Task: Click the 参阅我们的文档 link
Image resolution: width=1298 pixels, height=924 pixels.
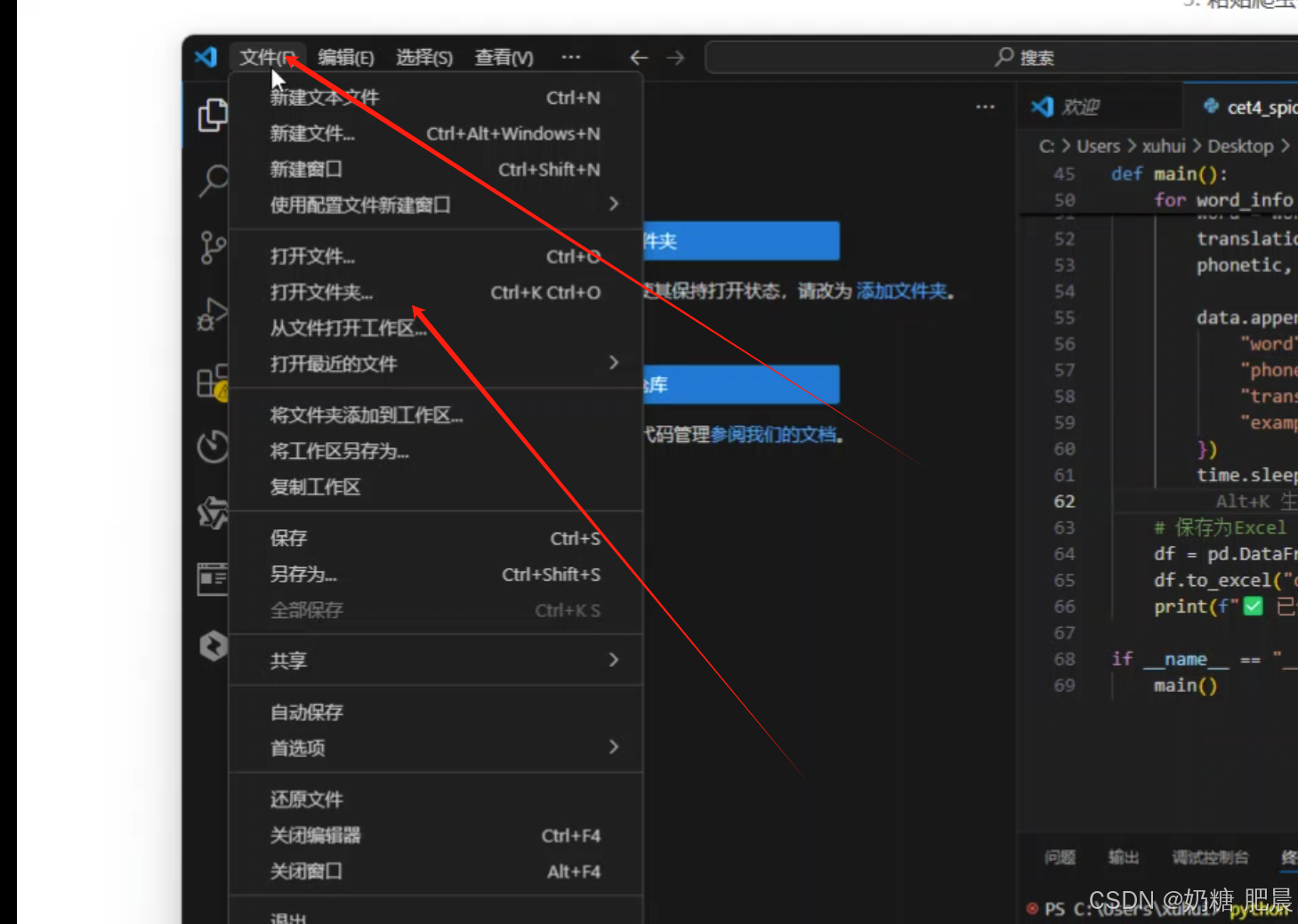Action: [x=773, y=434]
